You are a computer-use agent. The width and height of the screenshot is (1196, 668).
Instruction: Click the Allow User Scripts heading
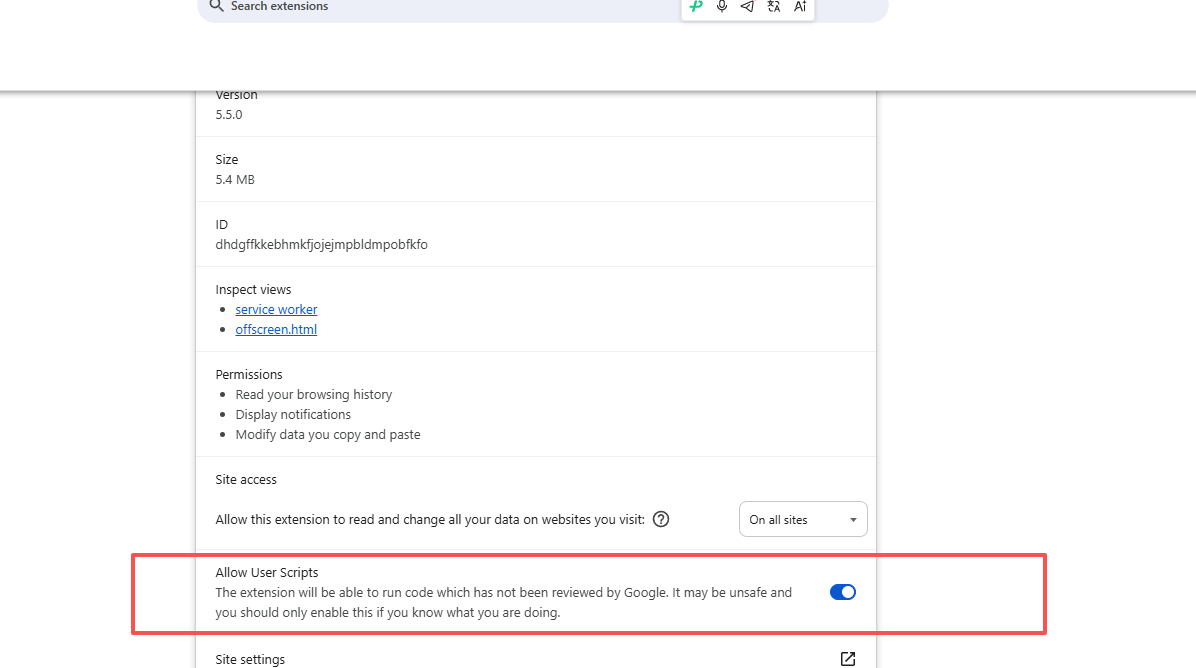click(267, 573)
